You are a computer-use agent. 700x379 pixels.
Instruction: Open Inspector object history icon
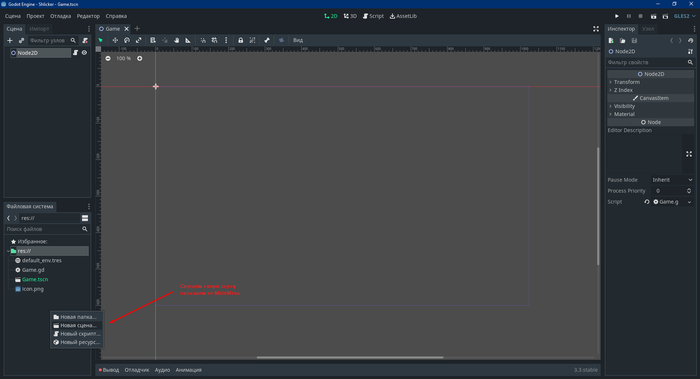[690, 41]
